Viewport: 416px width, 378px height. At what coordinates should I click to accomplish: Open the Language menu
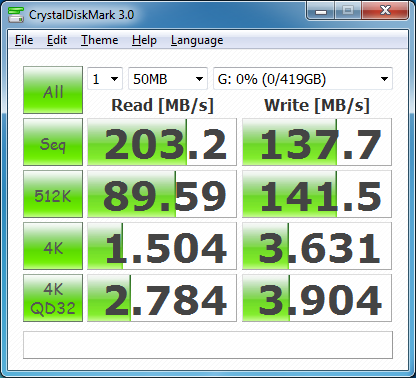[197, 40]
